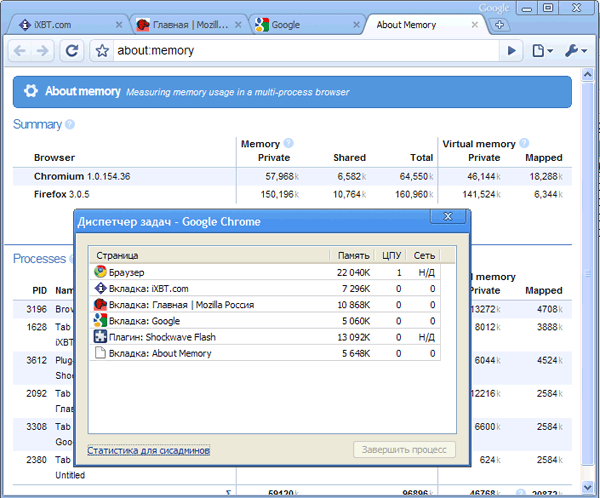
Task: Click the Firefox total 160,960k value
Action: [414, 194]
